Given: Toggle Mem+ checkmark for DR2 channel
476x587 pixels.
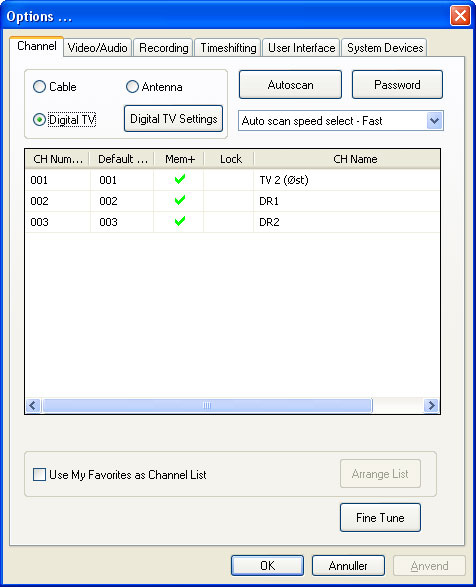Looking at the screenshot, I should 180,221.
